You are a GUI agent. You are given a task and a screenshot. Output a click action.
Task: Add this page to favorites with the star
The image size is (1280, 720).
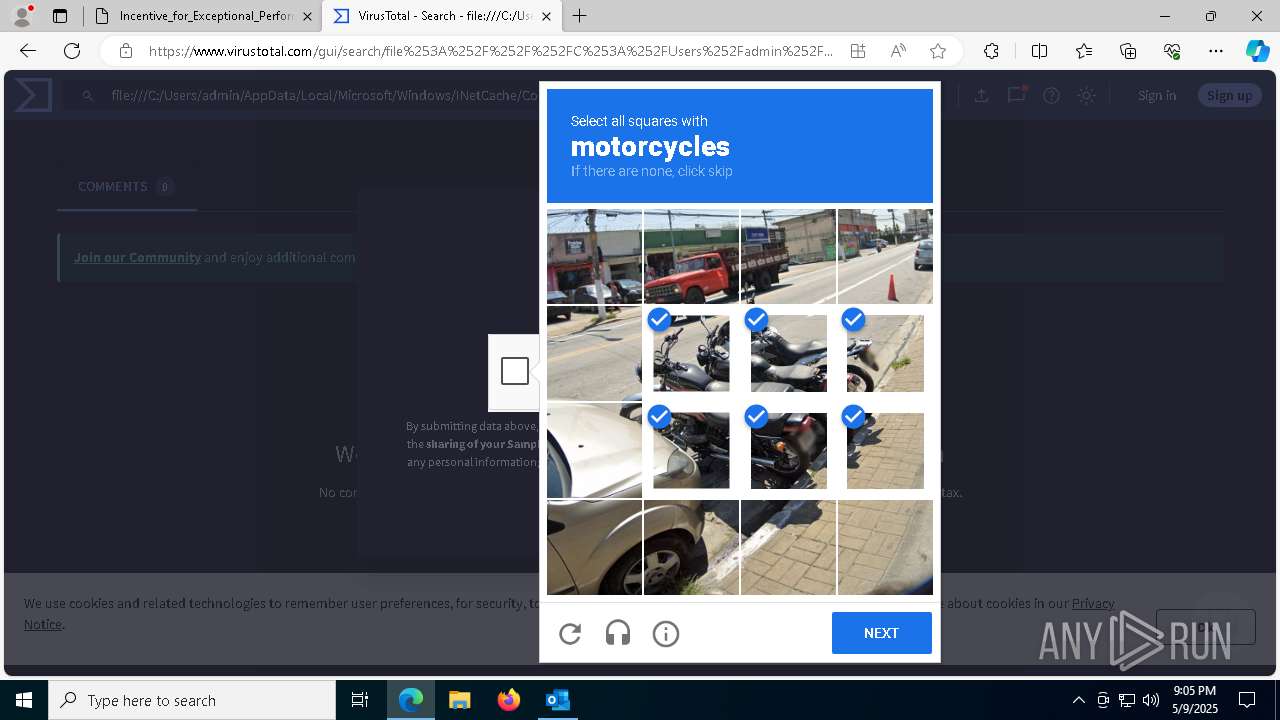click(x=938, y=51)
